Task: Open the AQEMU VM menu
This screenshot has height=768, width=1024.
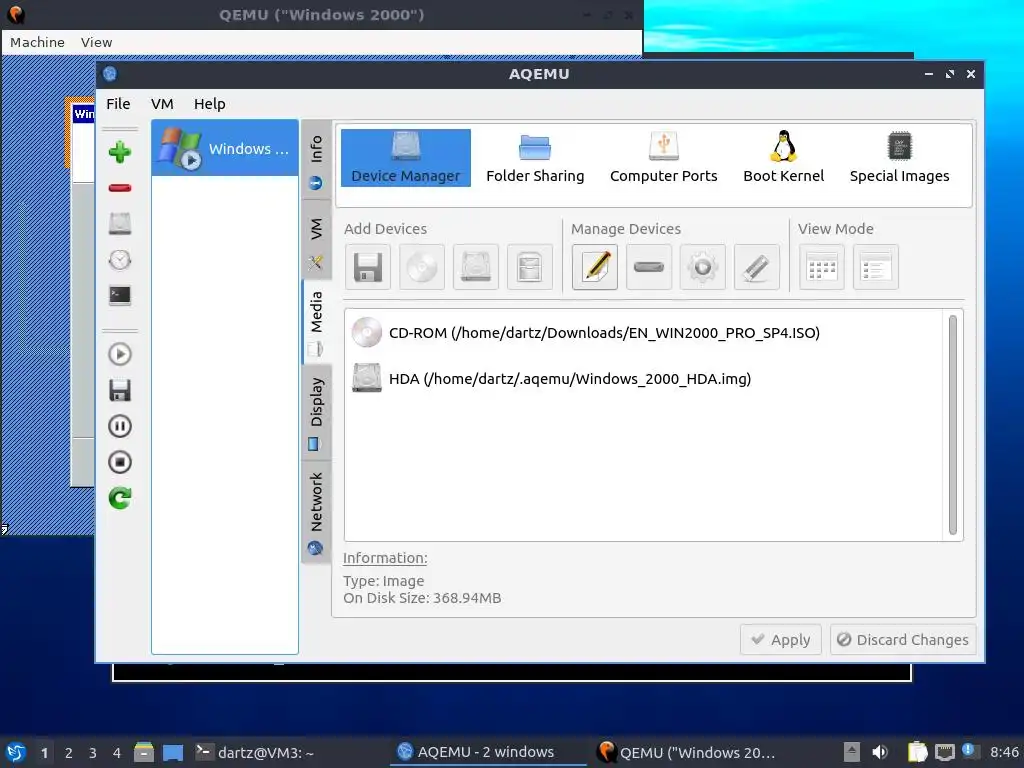Action: pyautogui.click(x=162, y=104)
